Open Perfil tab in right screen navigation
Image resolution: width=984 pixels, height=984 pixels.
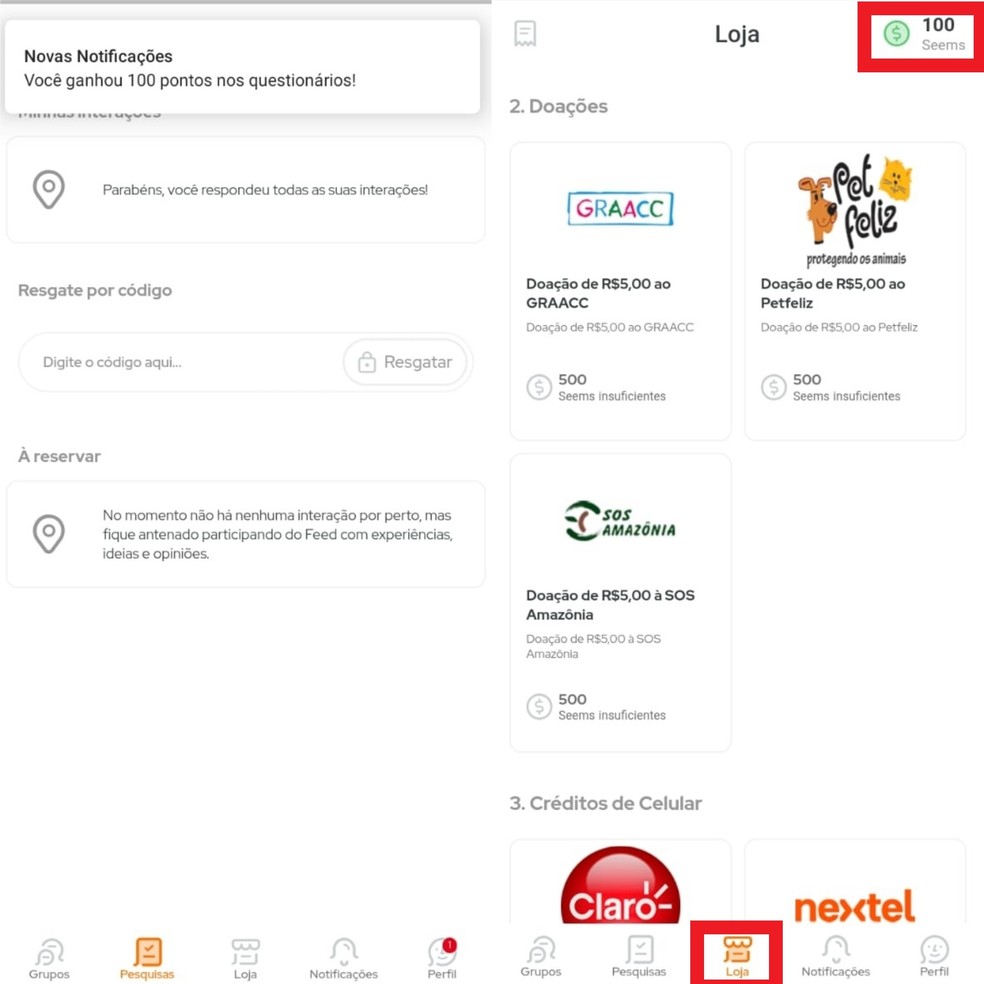click(x=934, y=957)
